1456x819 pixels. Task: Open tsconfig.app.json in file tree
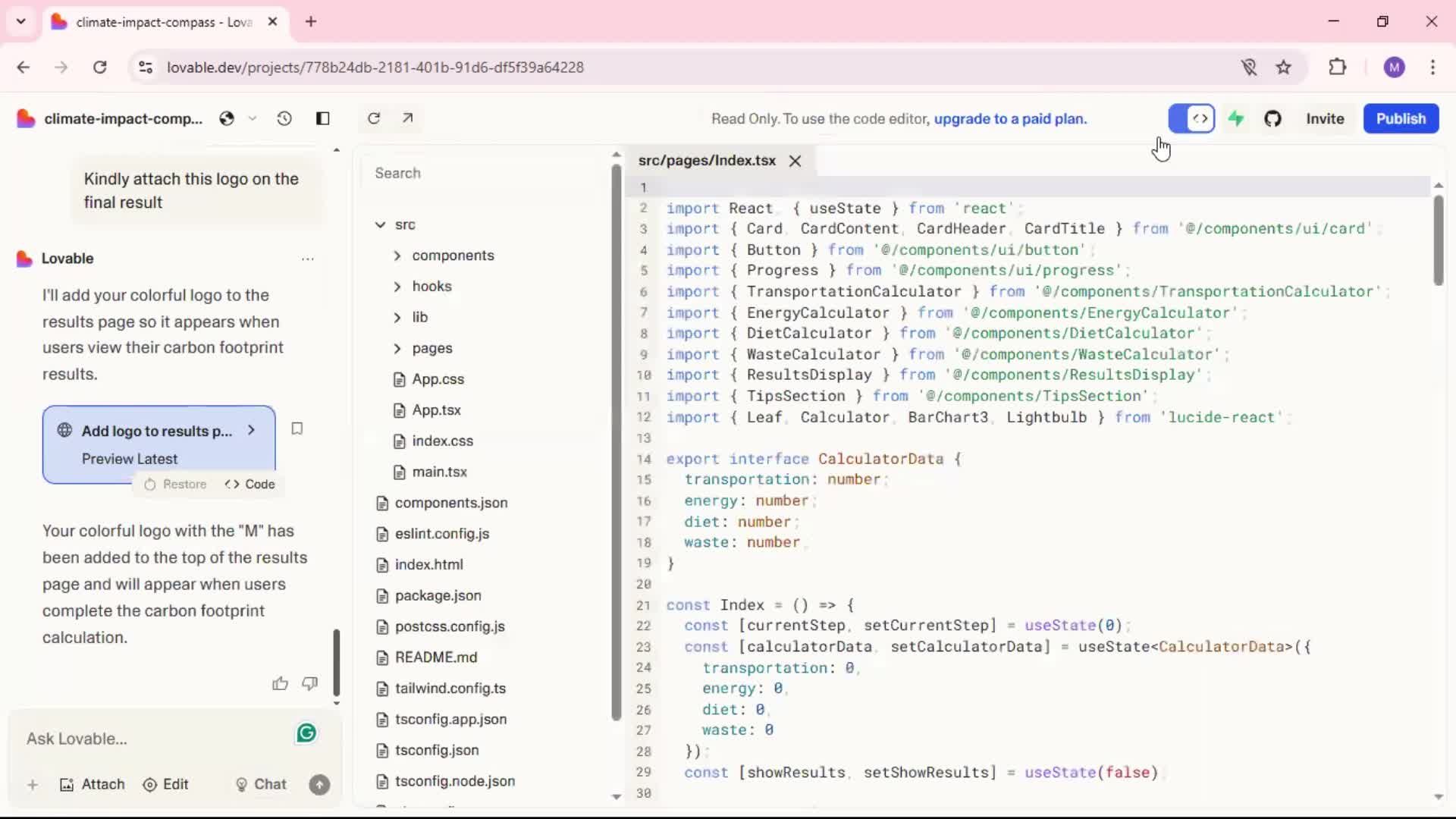[x=441, y=719]
